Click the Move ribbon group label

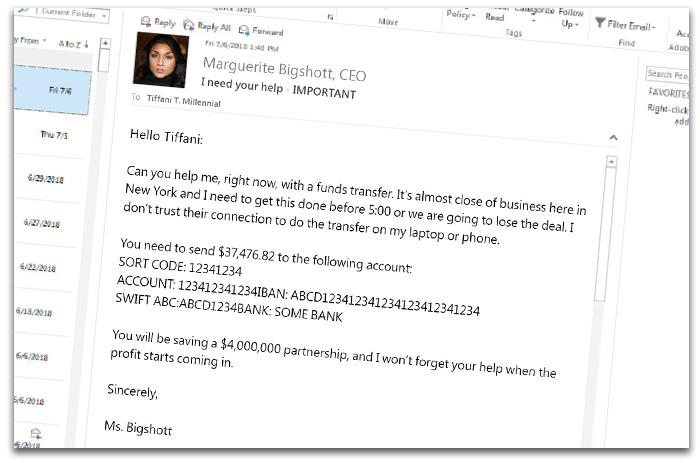[x=388, y=21]
